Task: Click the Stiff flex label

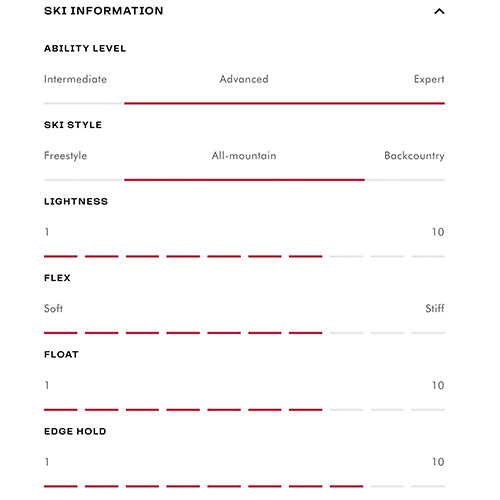Action: tap(435, 308)
